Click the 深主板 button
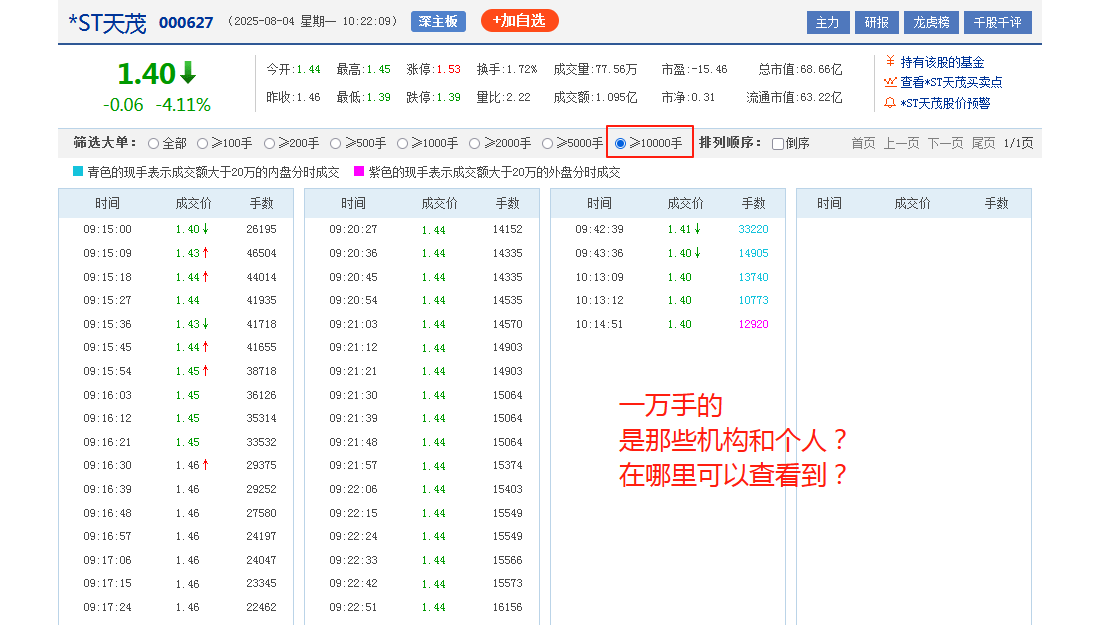 pyautogui.click(x=439, y=21)
